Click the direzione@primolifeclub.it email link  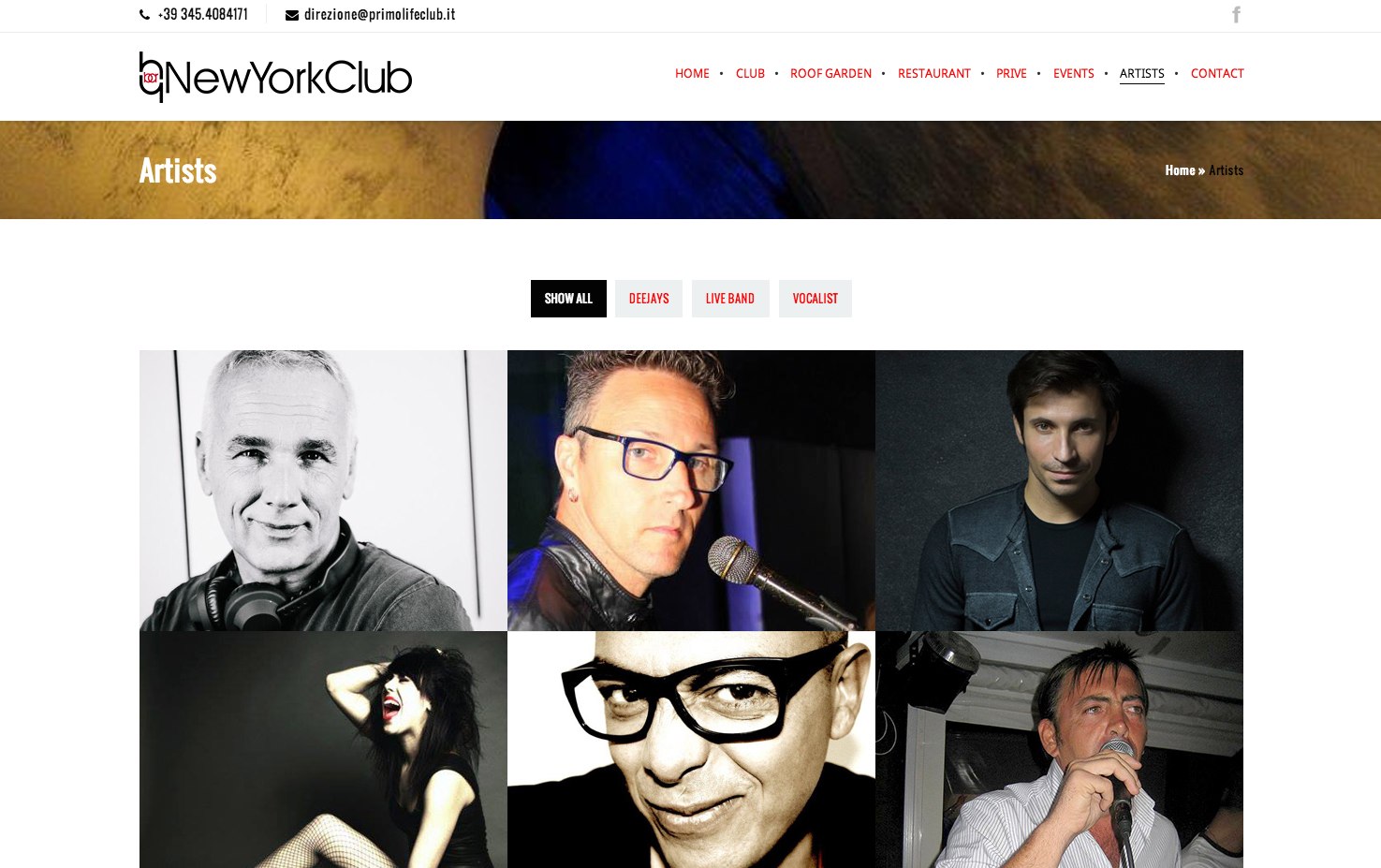(x=379, y=15)
